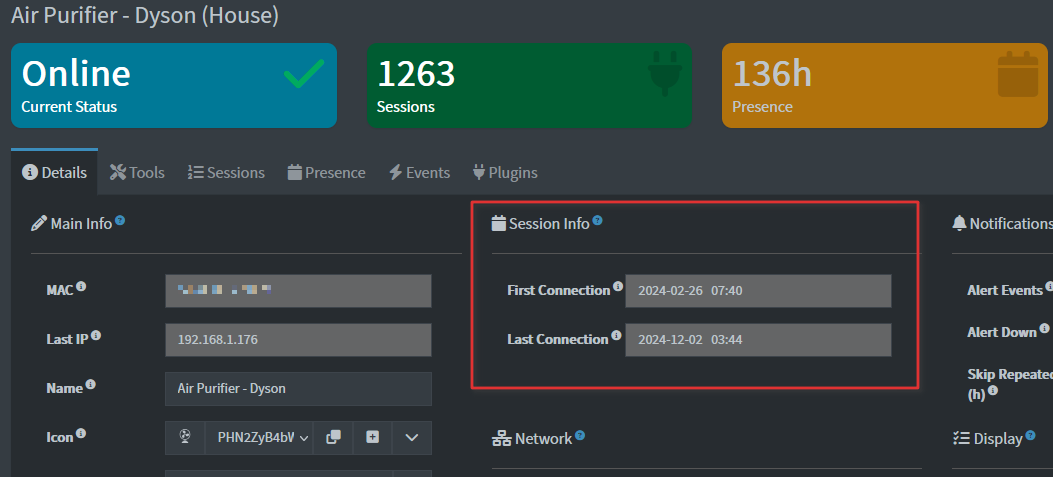Click the Session Info help icon
This screenshot has width=1053, height=477.
click(598, 220)
